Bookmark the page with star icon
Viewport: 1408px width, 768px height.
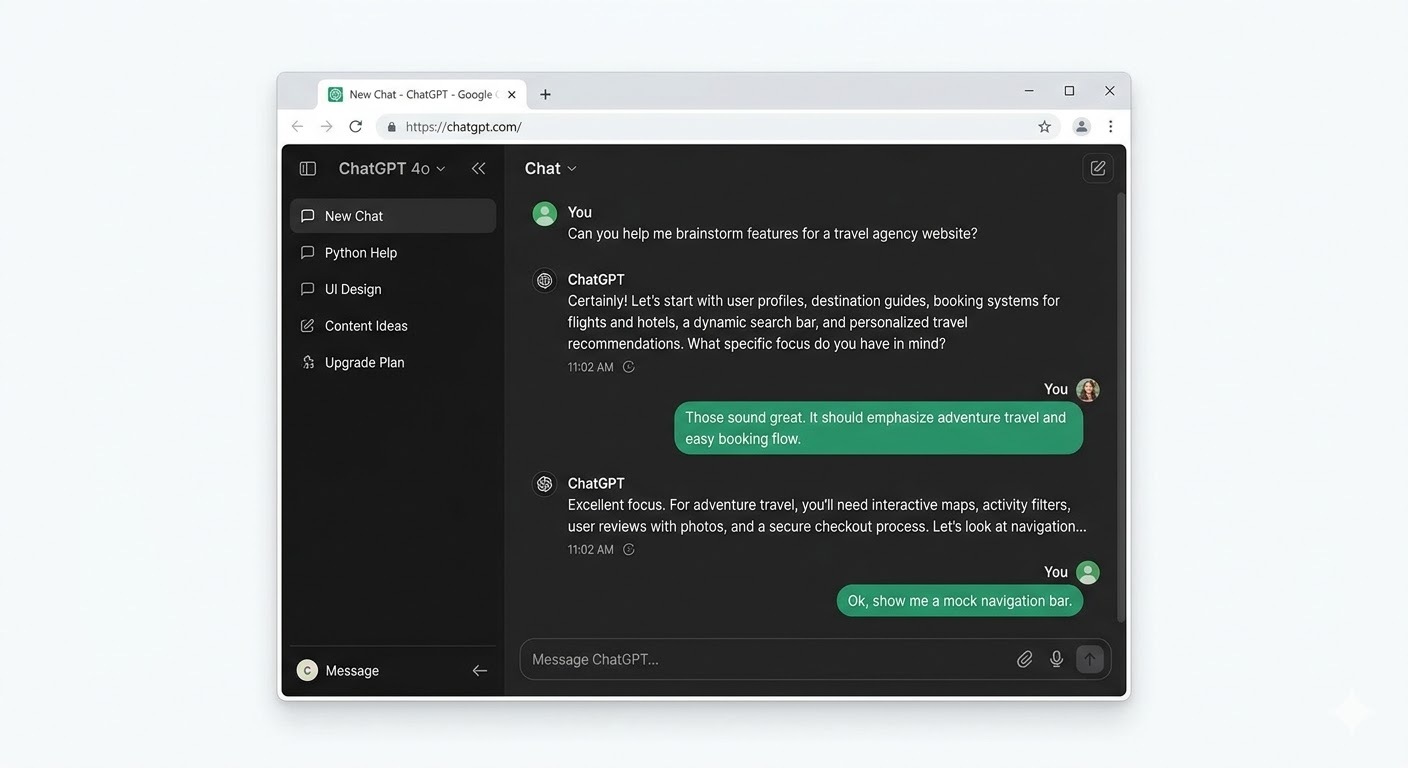1044,127
